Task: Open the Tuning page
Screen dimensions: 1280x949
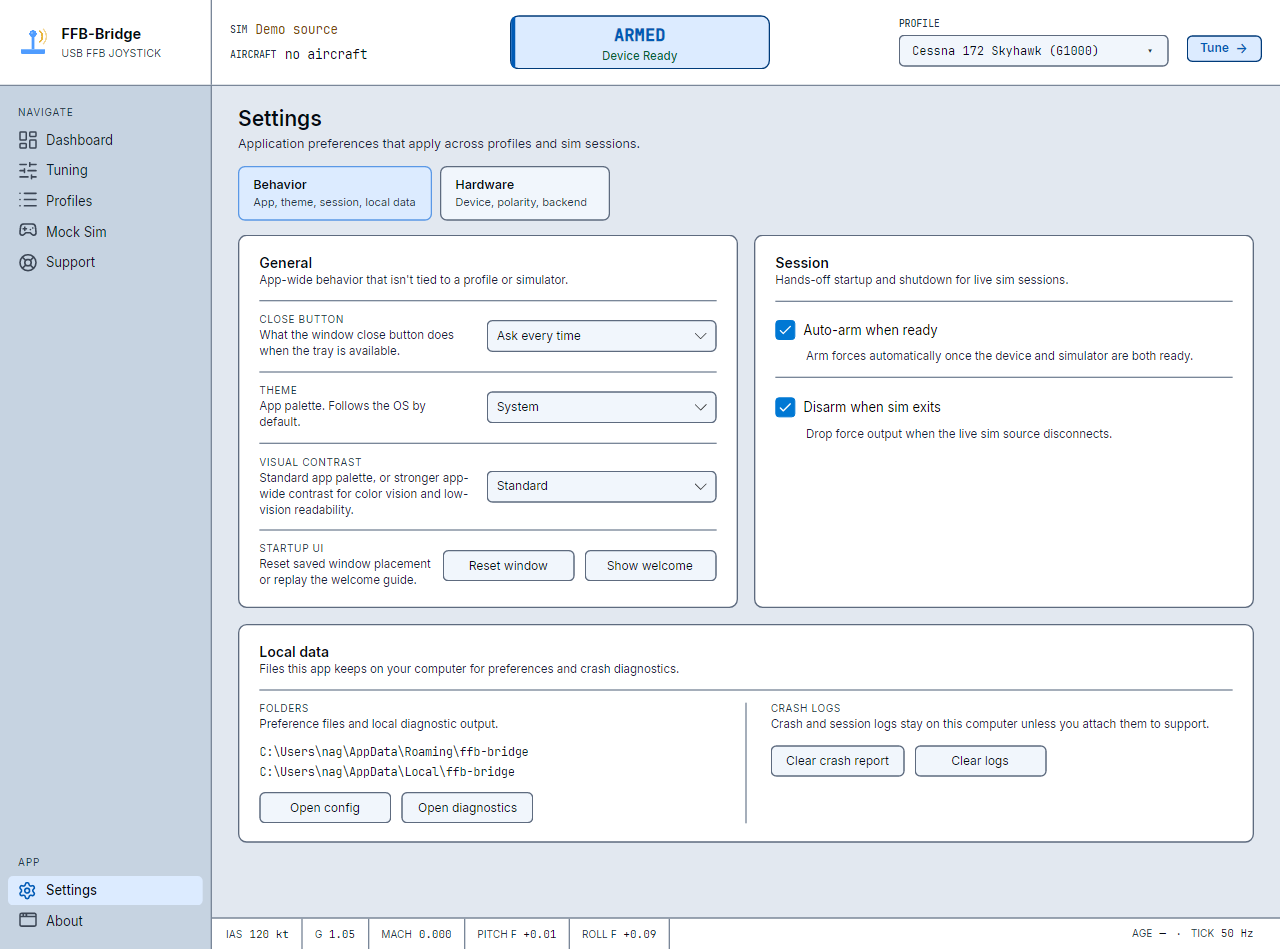Action: [105, 170]
